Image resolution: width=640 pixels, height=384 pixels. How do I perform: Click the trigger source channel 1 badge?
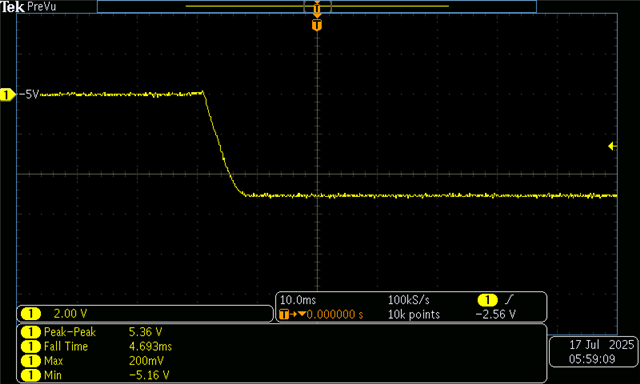coord(487,300)
